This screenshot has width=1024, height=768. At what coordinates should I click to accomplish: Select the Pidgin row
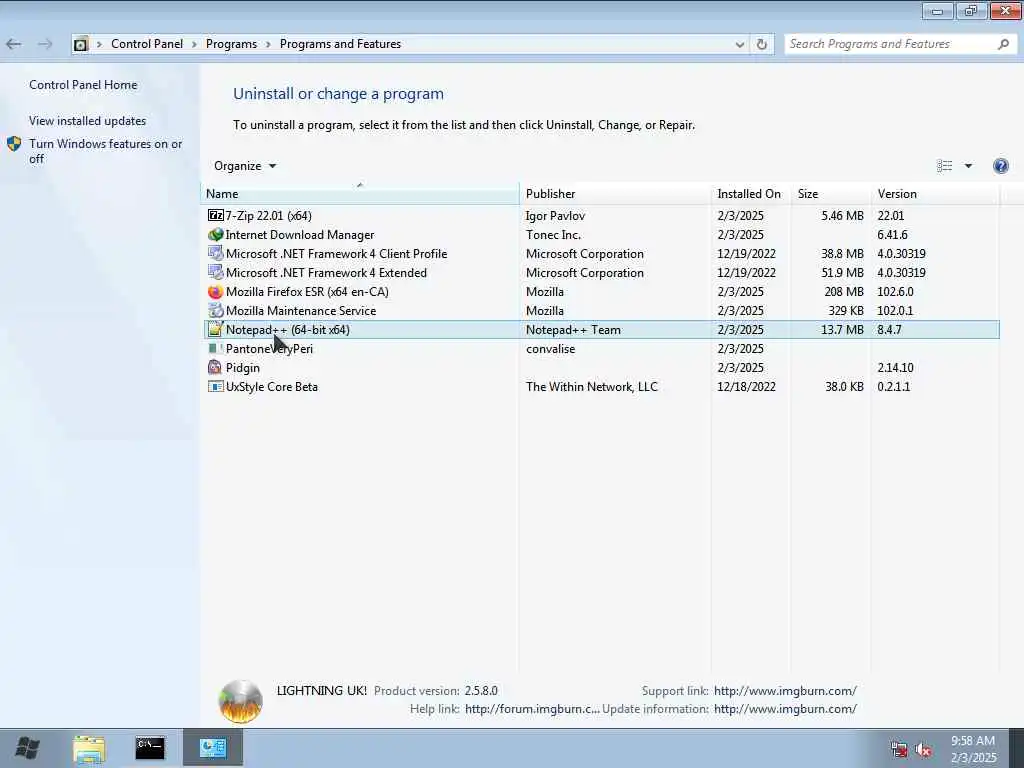click(x=601, y=368)
